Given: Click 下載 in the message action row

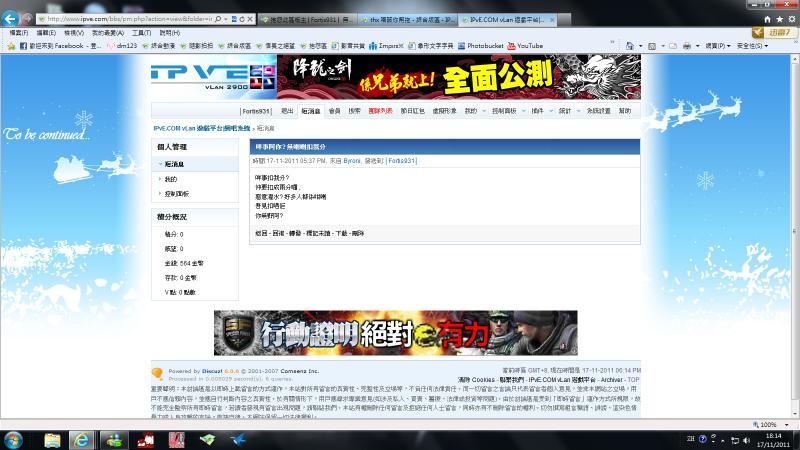Looking at the screenshot, I should pos(341,233).
